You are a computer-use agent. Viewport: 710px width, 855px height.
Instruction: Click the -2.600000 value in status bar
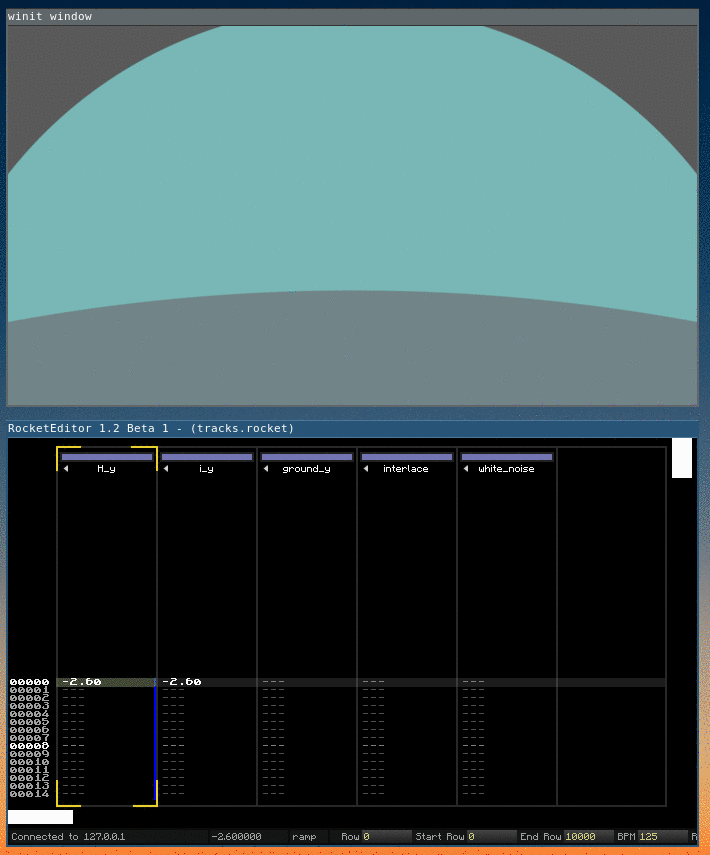pos(236,836)
